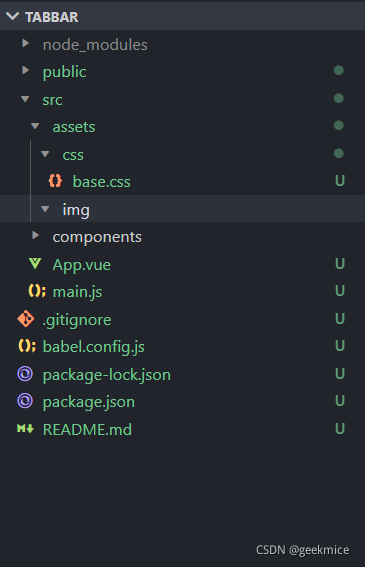The image size is (365, 567).
Task: Click the JavaScript icon beside babel.config.js
Action: [x=27, y=346]
